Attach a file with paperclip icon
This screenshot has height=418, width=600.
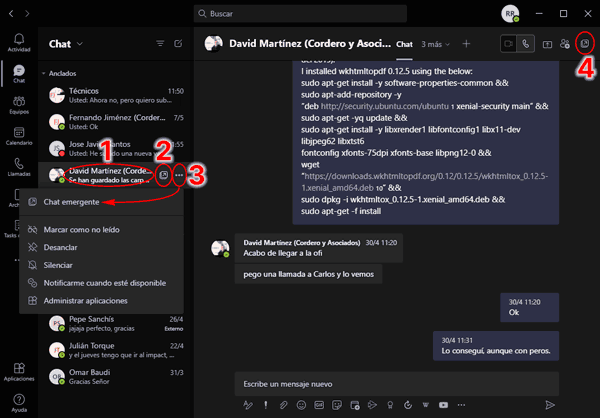(283, 405)
